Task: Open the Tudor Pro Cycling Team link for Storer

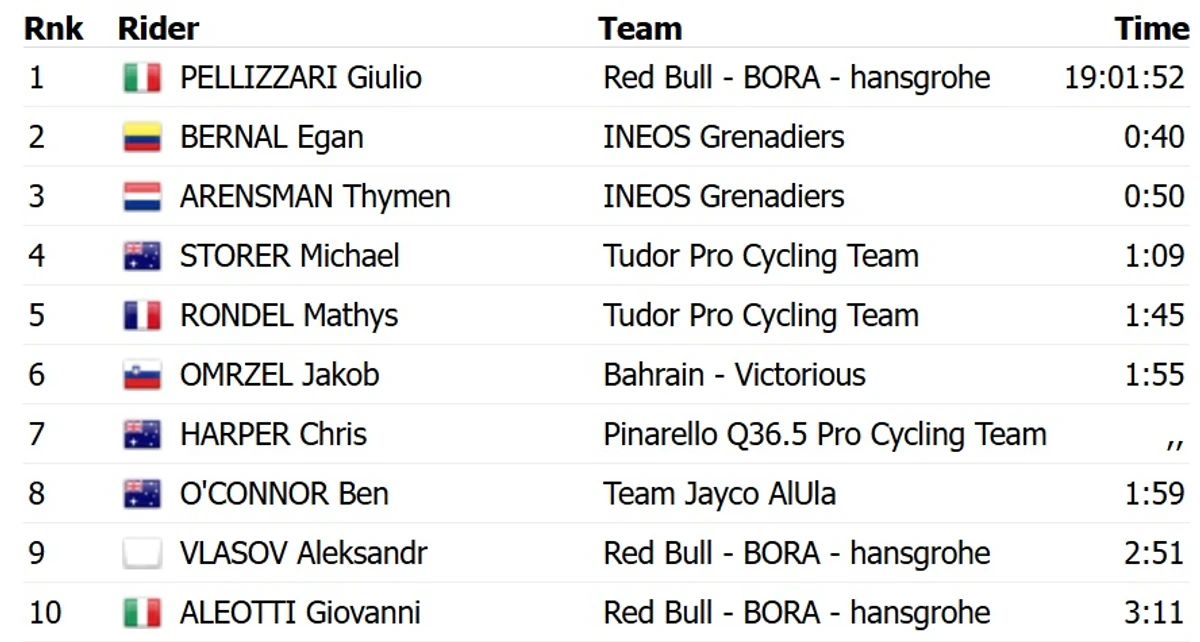Action: click(760, 256)
